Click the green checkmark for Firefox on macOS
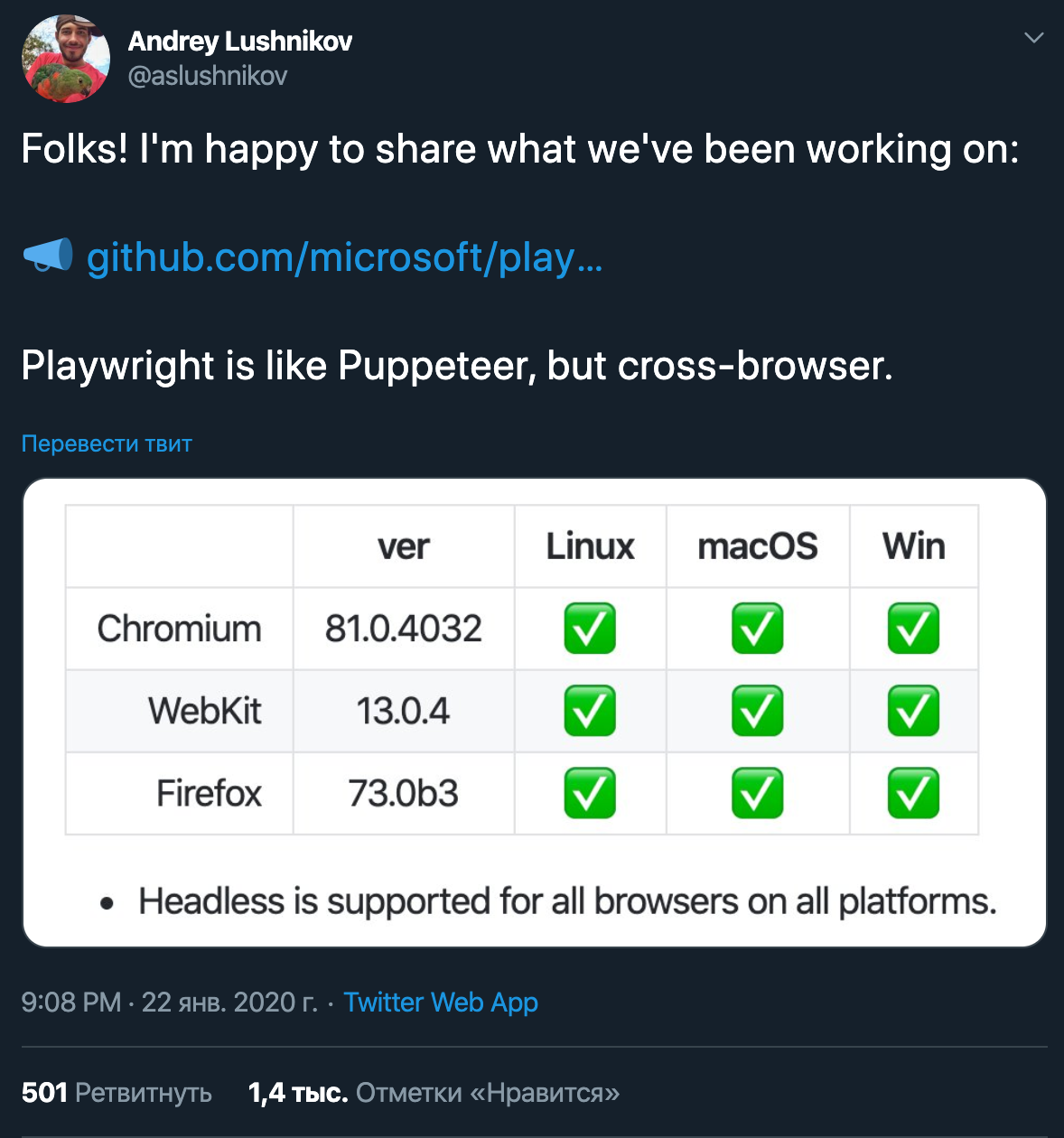This screenshot has height=1138, width=1064. pos(757,793)
